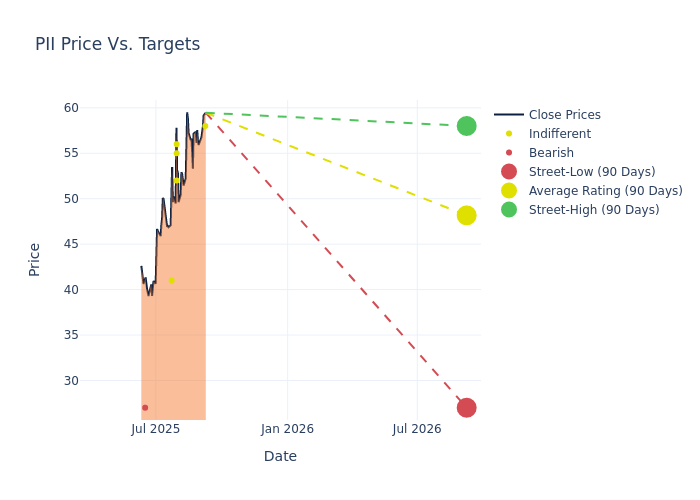Select the red Street-Low legend circle
Image resolution: width=700 pixels, height=500 pixels.
pyautogui.click(x=509, y=172)
